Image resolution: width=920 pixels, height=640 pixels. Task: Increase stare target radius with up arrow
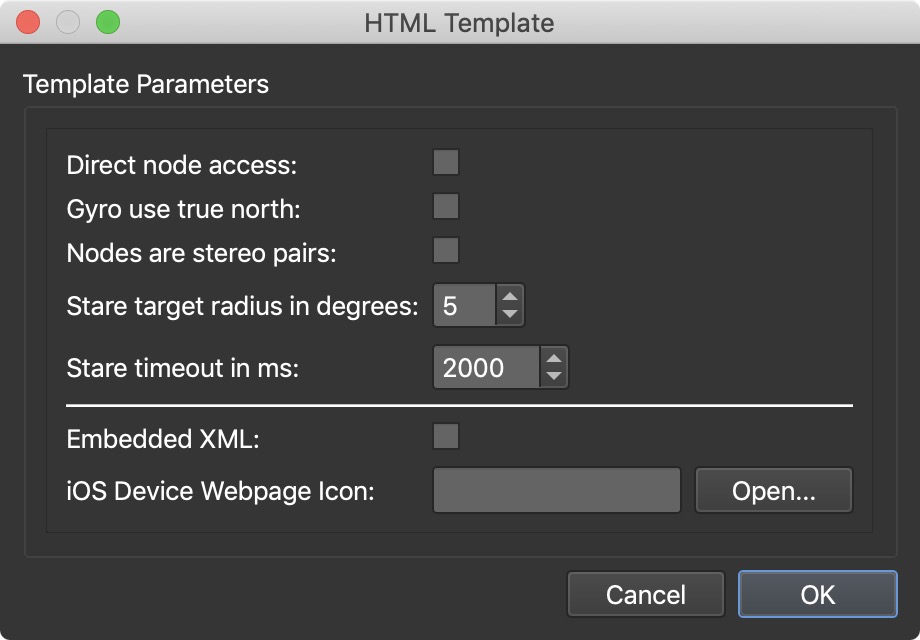coord(510,297)
